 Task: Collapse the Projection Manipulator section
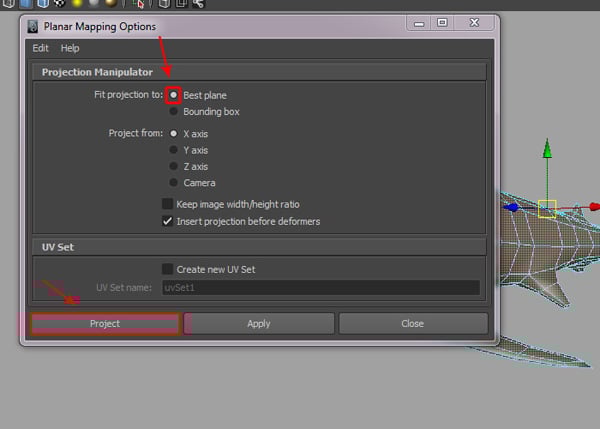(x=96, y=72)
